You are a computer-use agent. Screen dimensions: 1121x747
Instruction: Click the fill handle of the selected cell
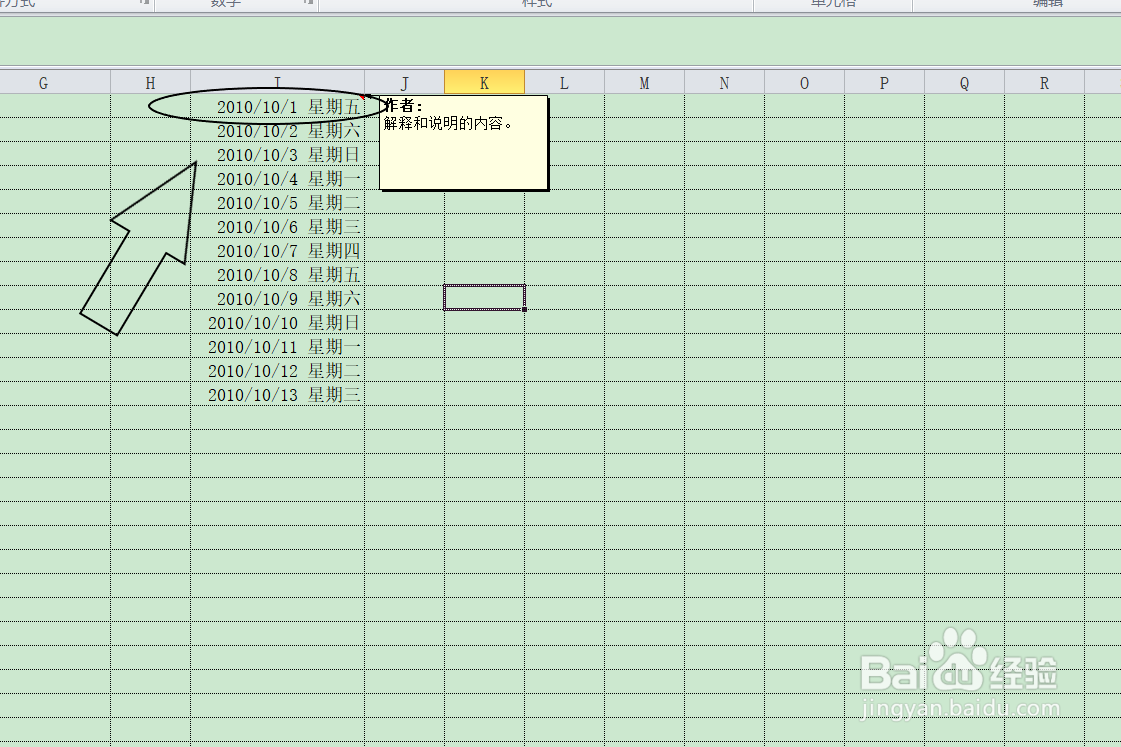[x=524, y=309]
